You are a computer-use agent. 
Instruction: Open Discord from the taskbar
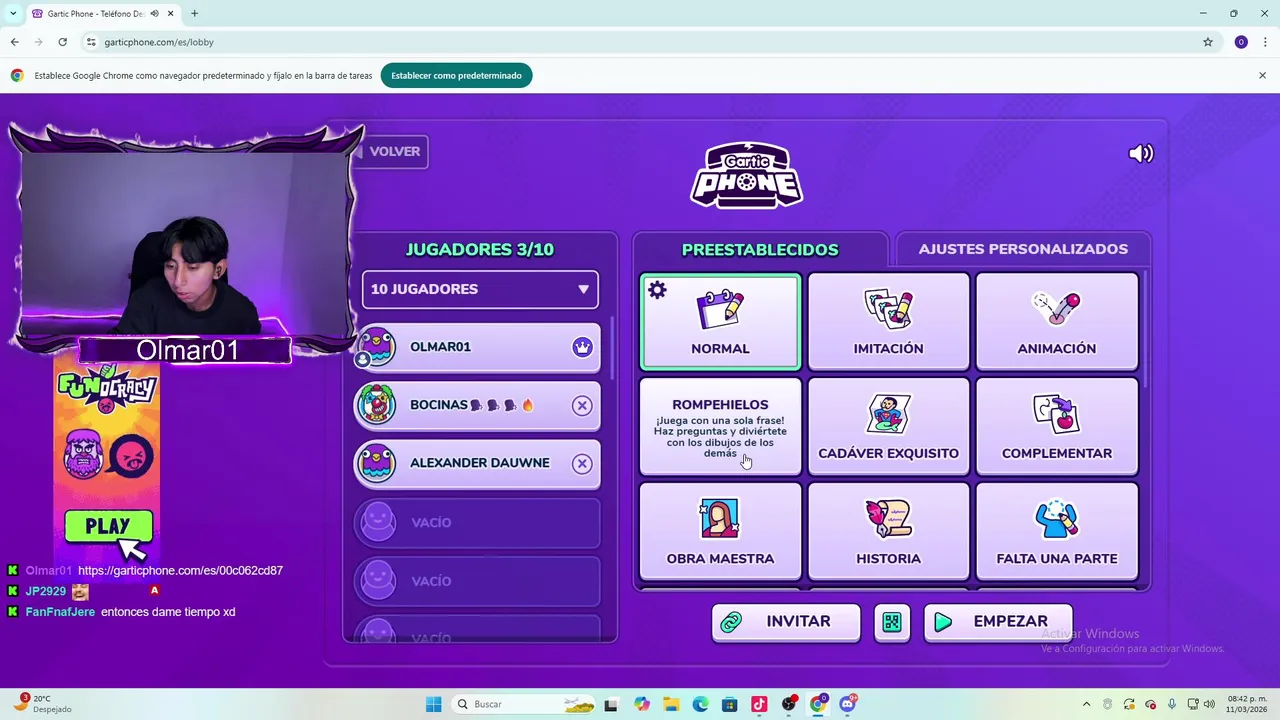[848, 704]
